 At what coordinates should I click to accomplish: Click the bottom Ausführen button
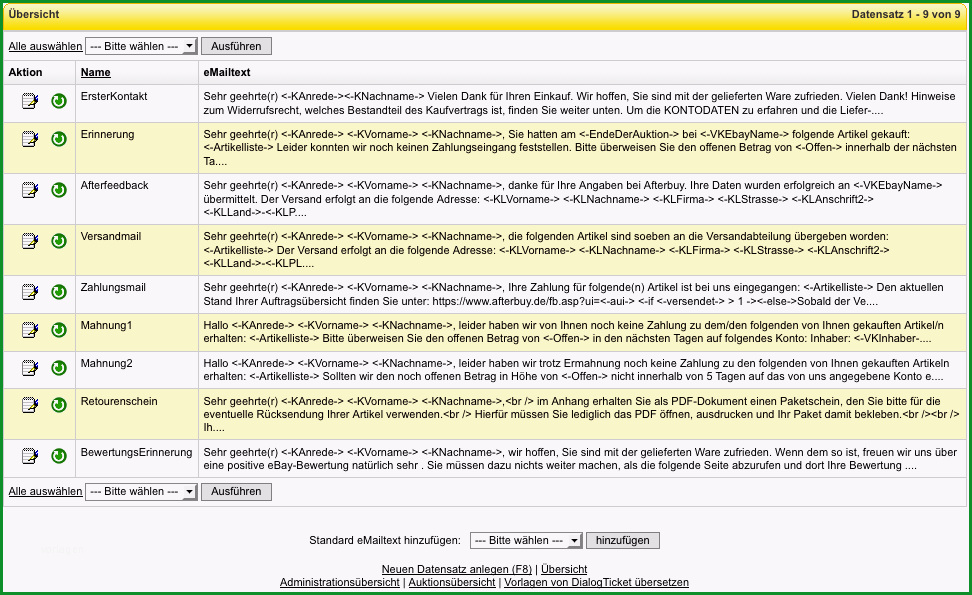[x=236, y=491]
